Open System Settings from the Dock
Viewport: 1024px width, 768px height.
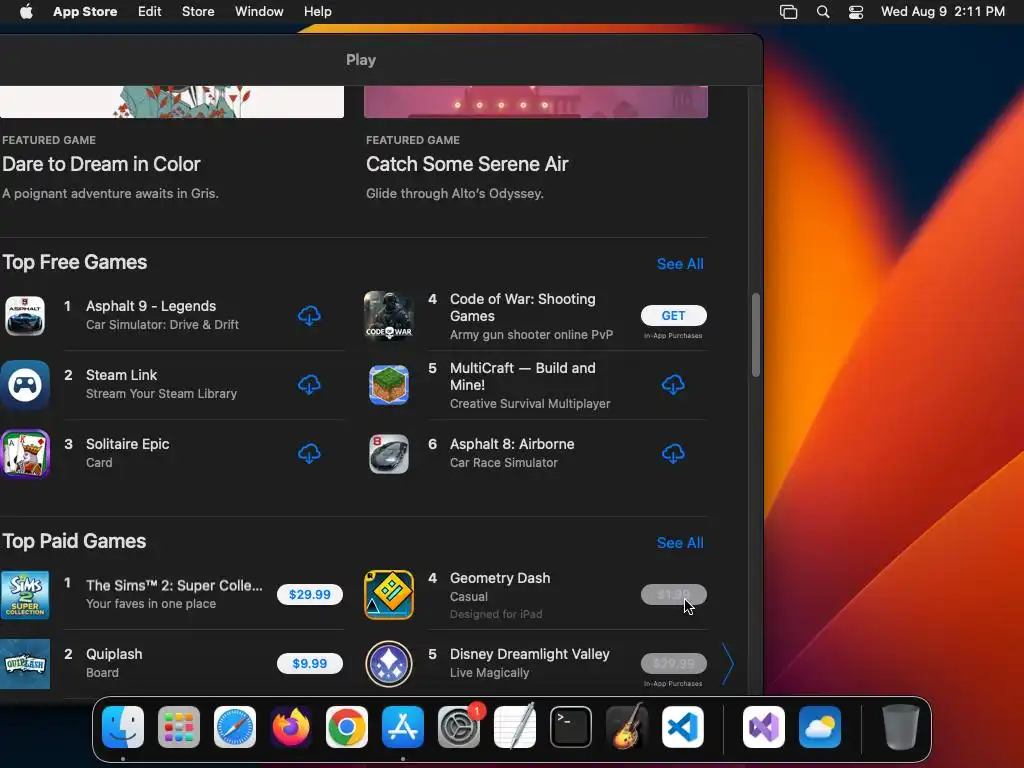(x=459, y=727)
